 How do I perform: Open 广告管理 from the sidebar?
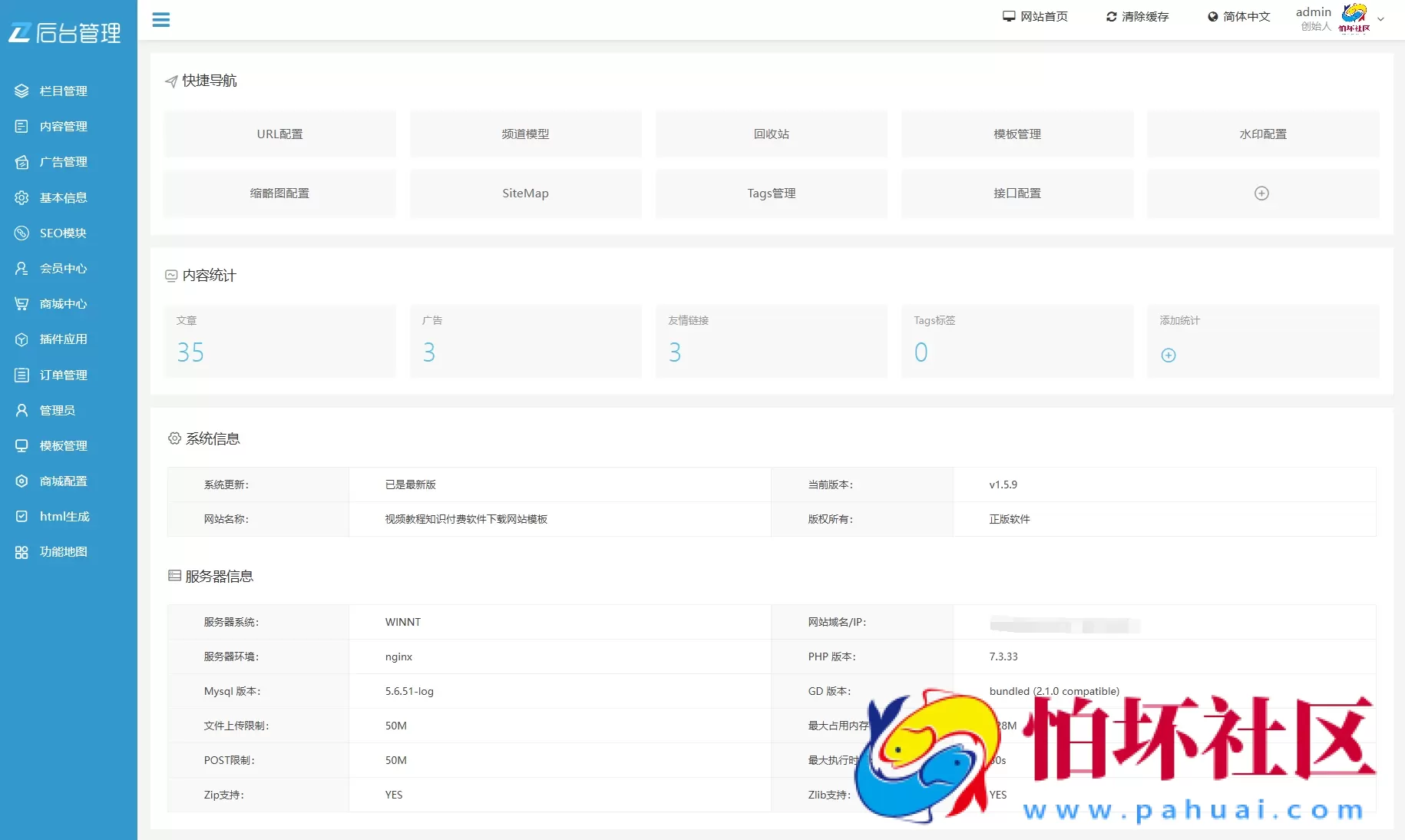click(x=21, y=162)
